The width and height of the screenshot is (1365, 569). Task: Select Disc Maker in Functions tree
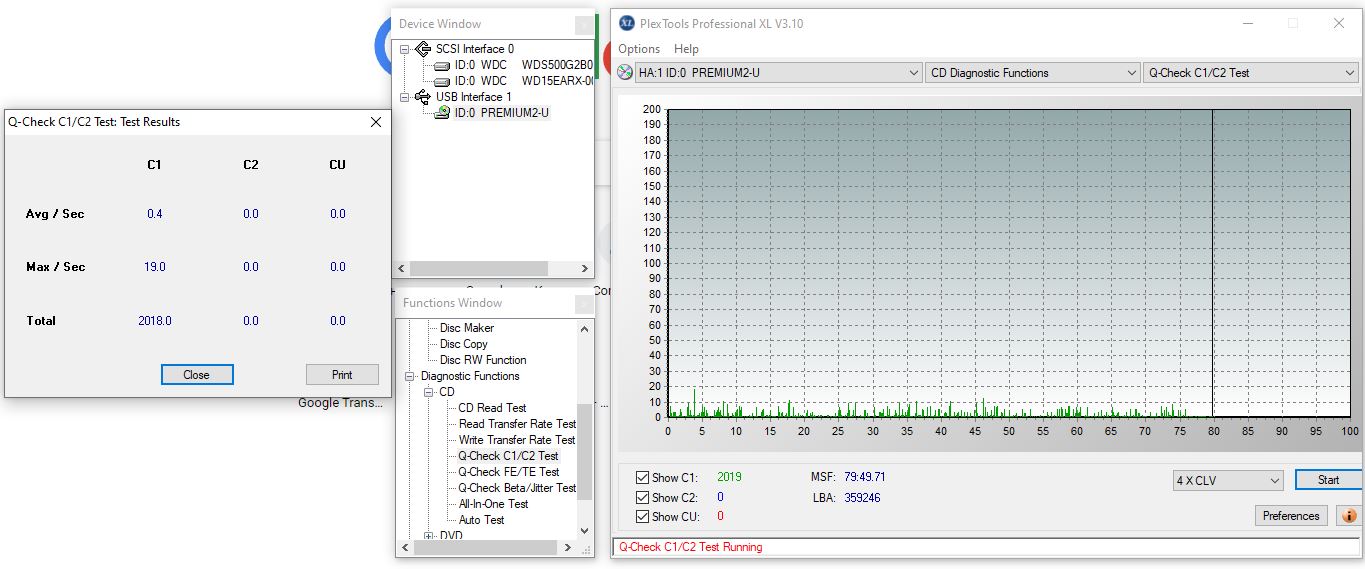tap(467, 328)
